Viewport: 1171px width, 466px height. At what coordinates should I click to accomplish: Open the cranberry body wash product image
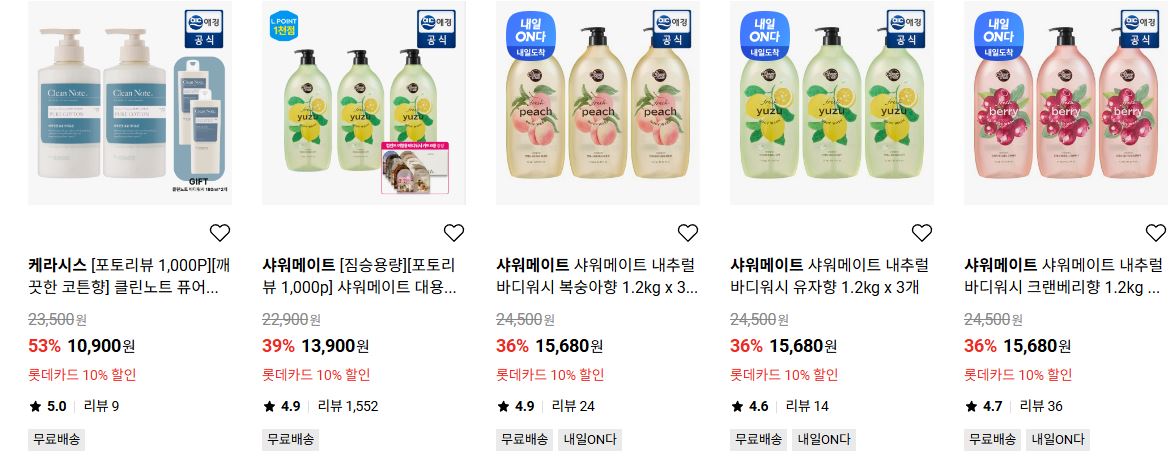pos(1066,103)
